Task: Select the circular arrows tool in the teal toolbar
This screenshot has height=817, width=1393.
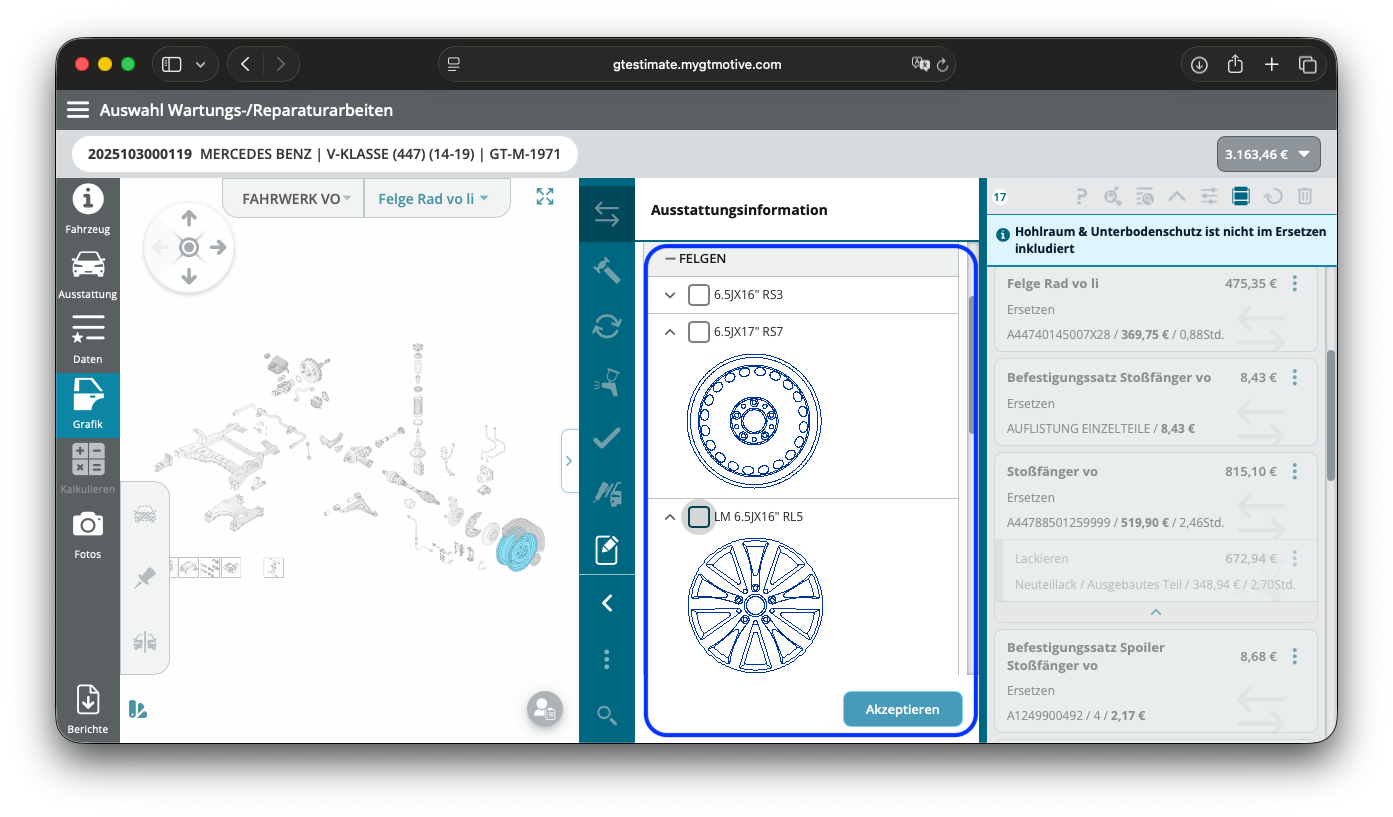Action: tap(607, 326)
